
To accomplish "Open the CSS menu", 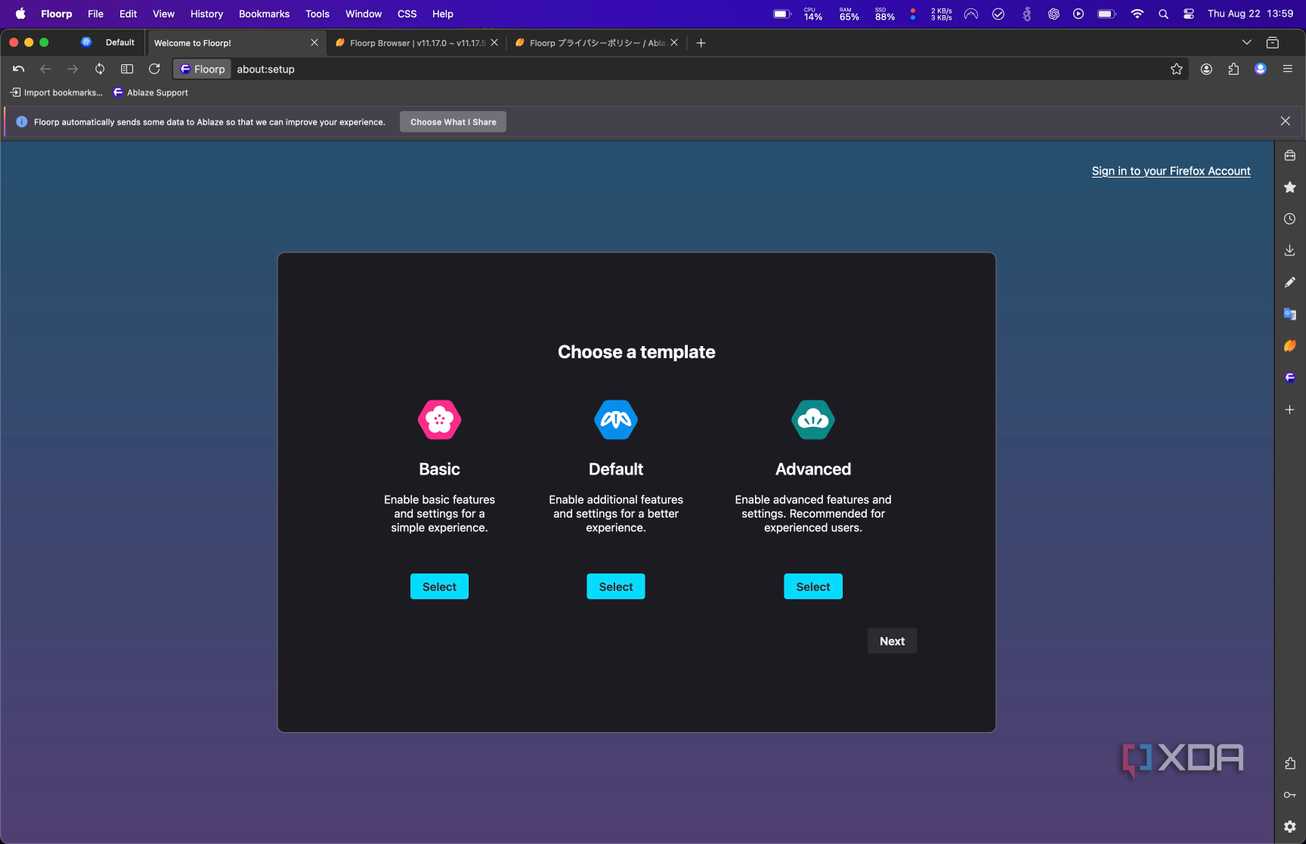I will pyautogui.click(x=407, y=14).
